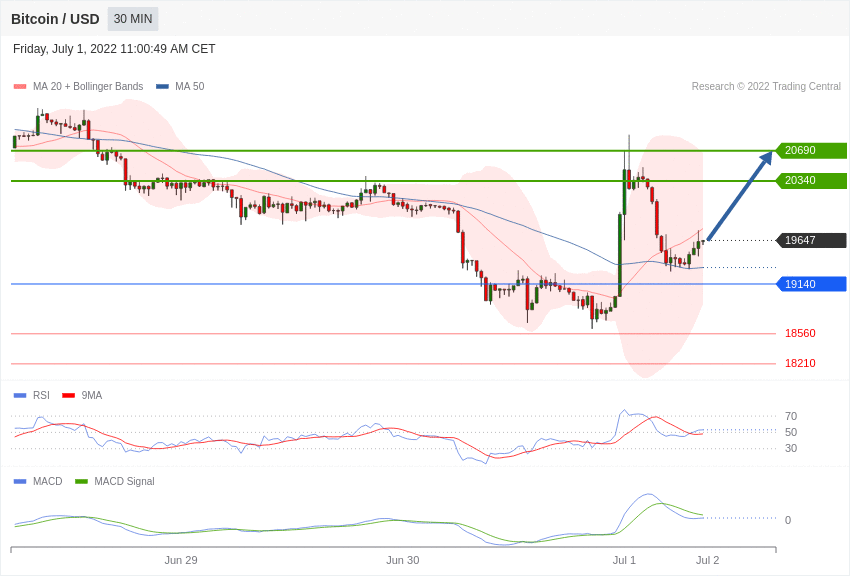Click the MACD 0 axis label
This screenshot has width=850, height=576.
click(788, 520)
